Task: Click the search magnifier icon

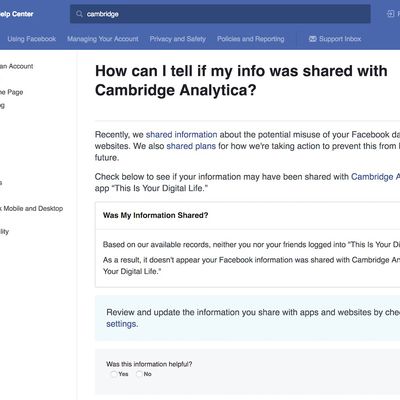Action: (79, 14)
